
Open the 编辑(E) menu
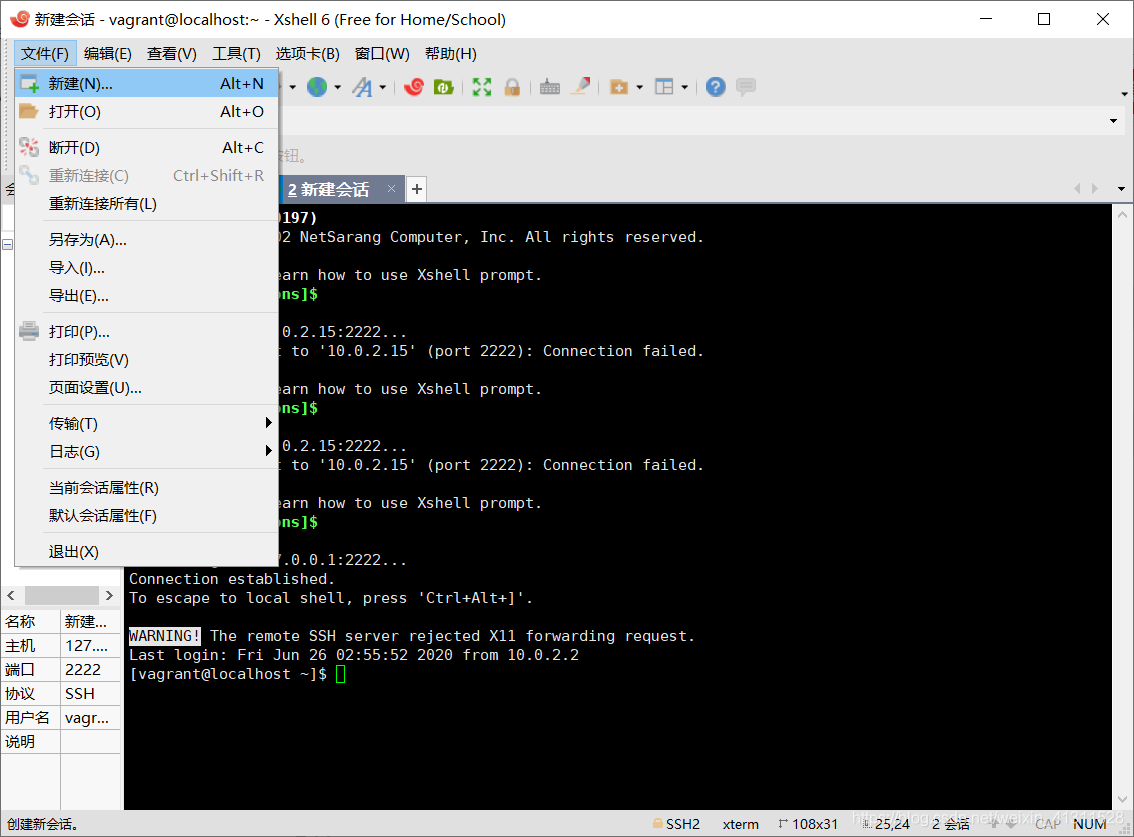click(108, 54)
